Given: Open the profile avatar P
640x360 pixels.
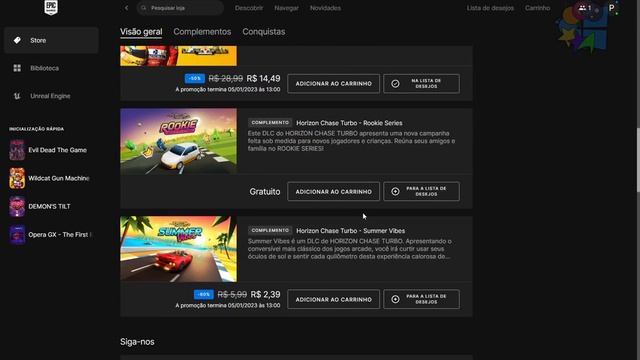Looking at the screenshot, I should 611,8.
